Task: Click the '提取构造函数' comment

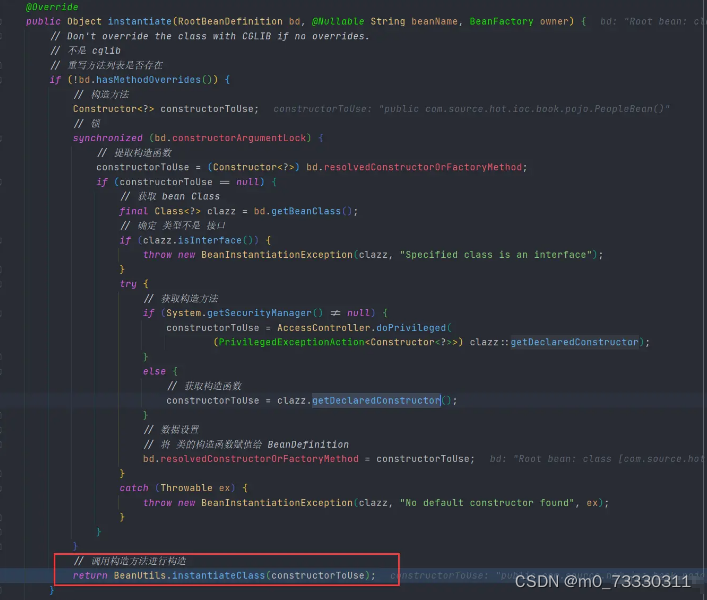Action: click(x=134, y=152)
